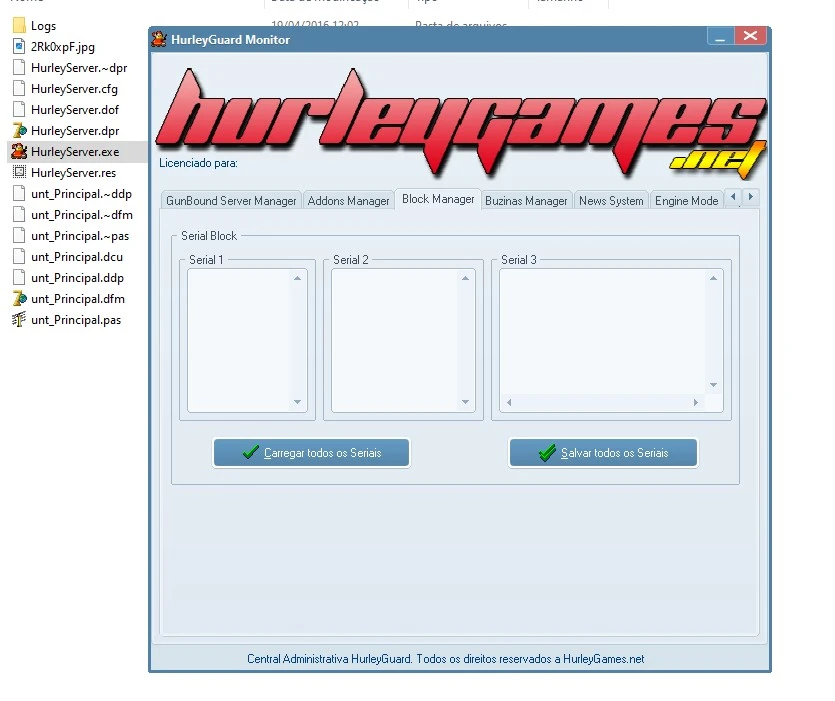This screenshot has width=835, height=701.
Task: Minimize the HurleyGuard Monitor window
Action: (x=721, y=36)
